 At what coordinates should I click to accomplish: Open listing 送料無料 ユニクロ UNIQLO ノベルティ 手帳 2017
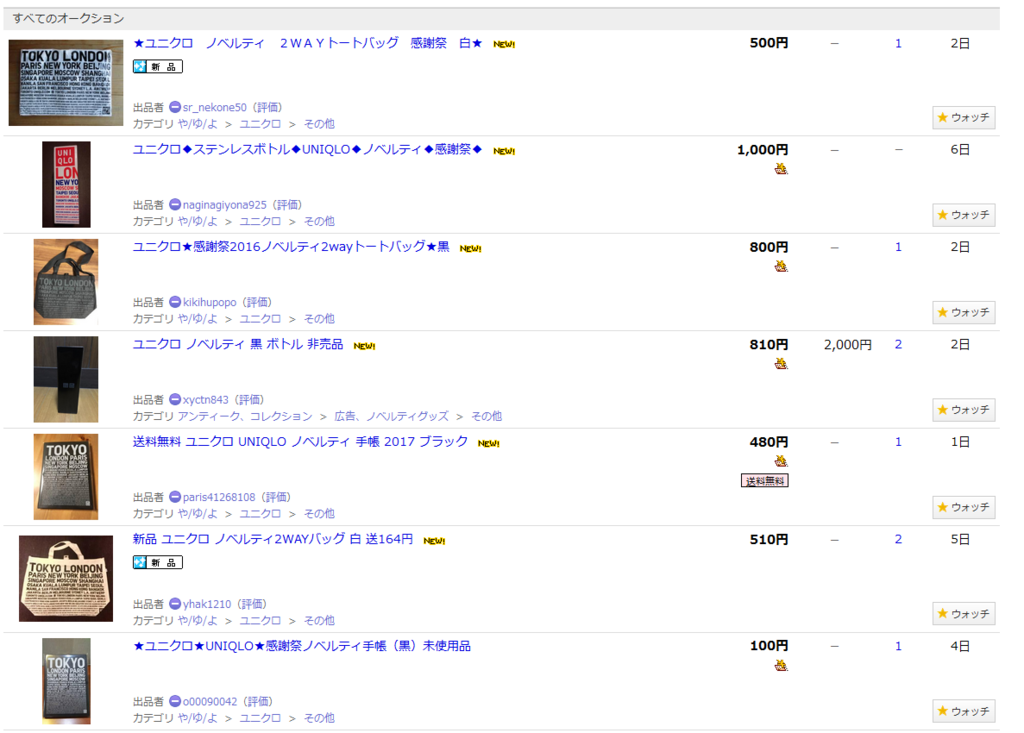(x=300, y=442)
